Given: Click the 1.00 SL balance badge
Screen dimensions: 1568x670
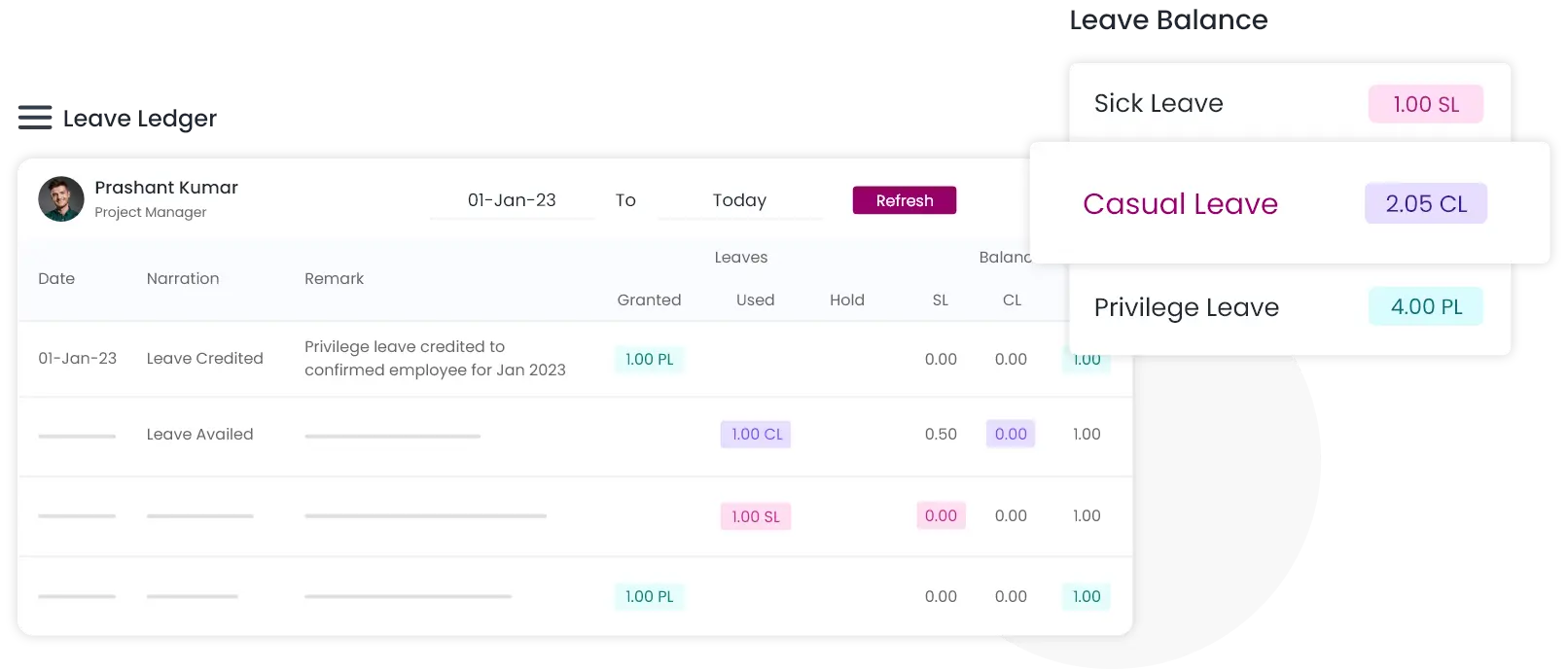Looking at the screenshot, I should 1425,104.
